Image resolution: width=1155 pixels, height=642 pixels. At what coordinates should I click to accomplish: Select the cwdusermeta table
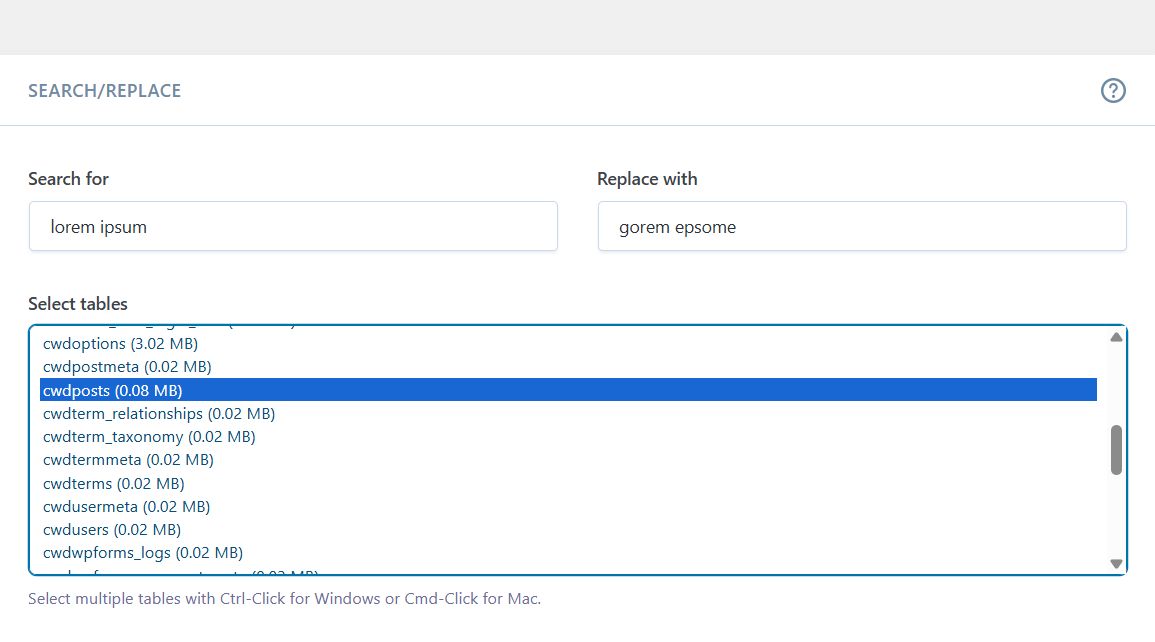pos(126,506)
